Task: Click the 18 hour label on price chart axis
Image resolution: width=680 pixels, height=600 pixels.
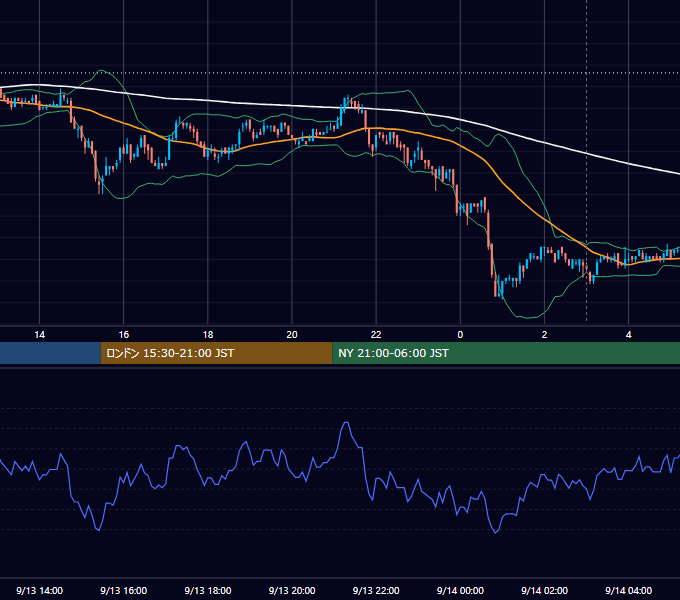Action: (x=208, y=335)
